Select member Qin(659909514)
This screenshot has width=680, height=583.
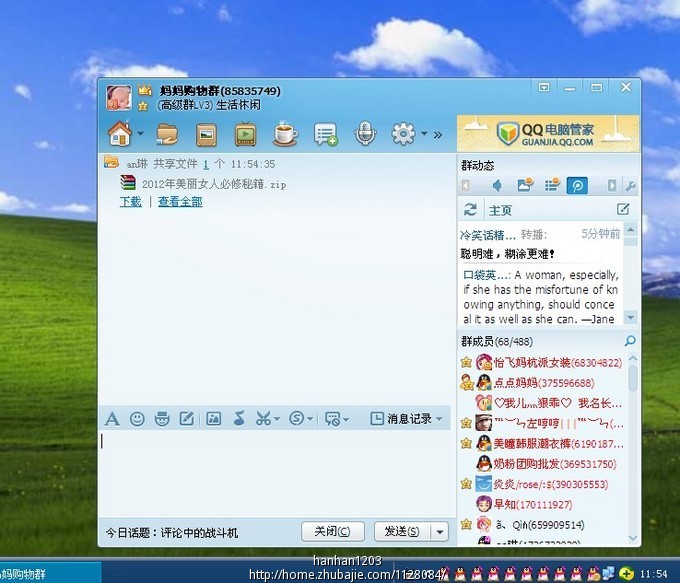541,524
